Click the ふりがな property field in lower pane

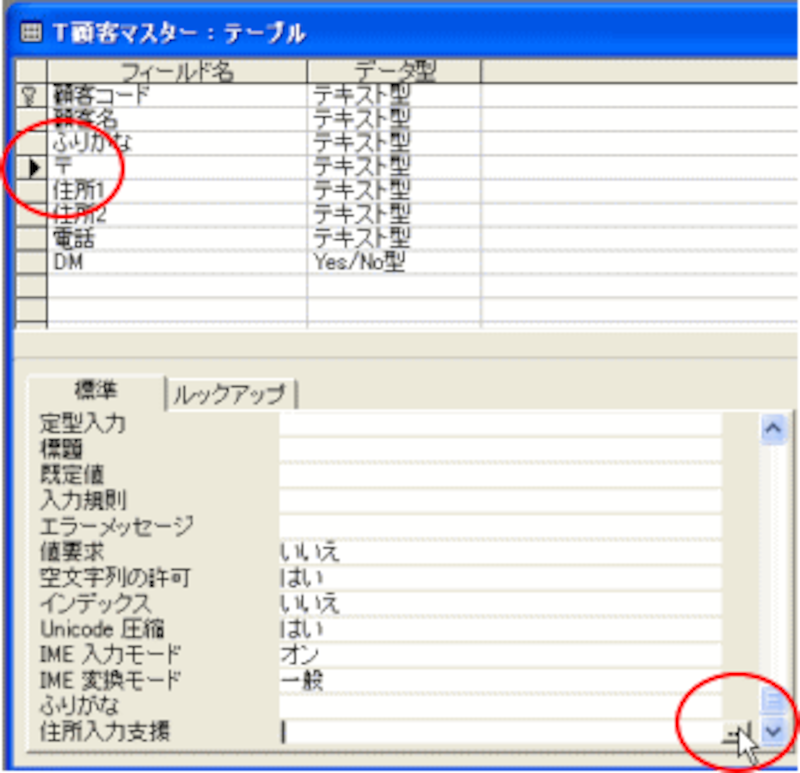[501, 706]
